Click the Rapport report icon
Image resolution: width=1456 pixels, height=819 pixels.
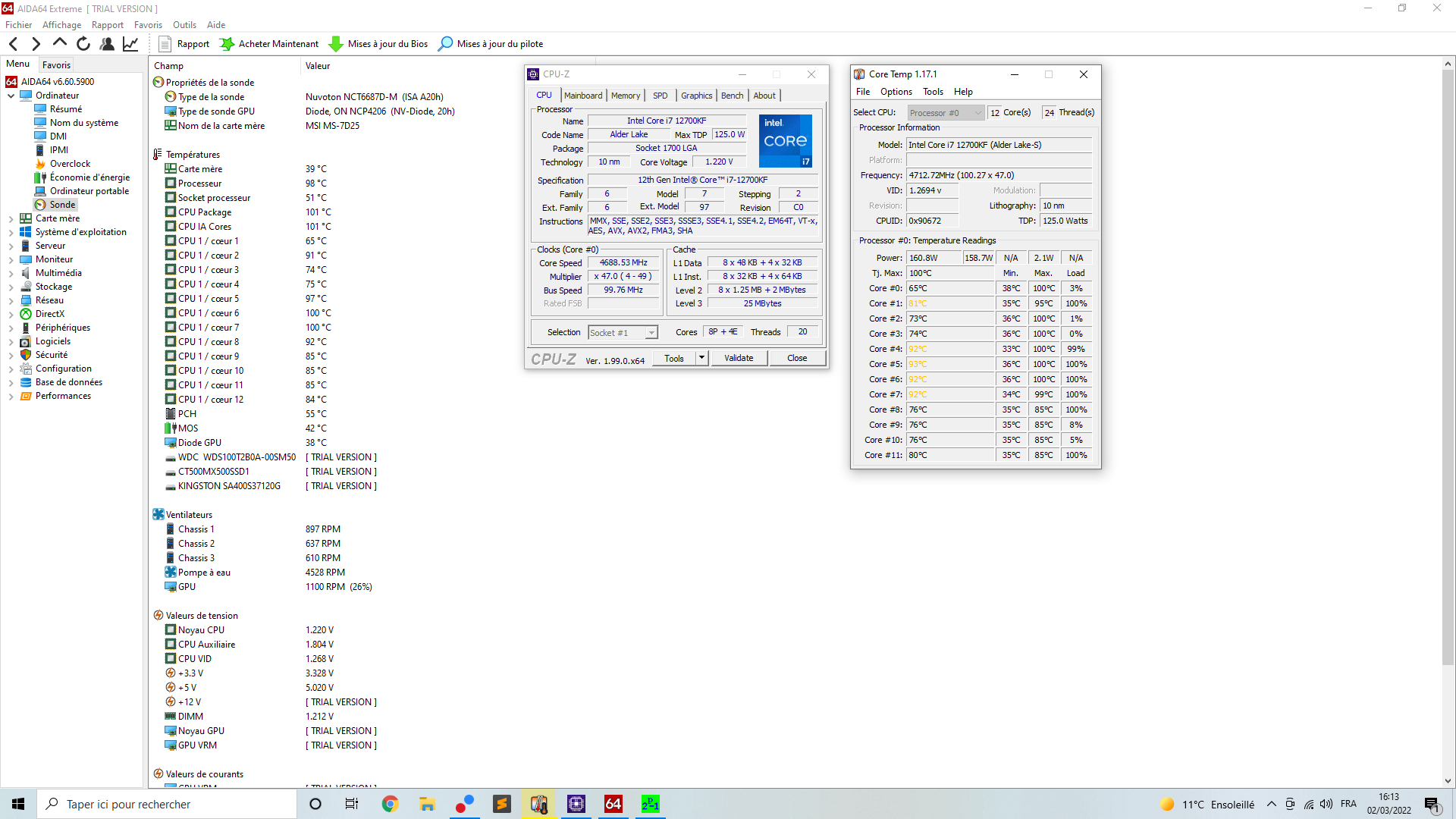165,44
